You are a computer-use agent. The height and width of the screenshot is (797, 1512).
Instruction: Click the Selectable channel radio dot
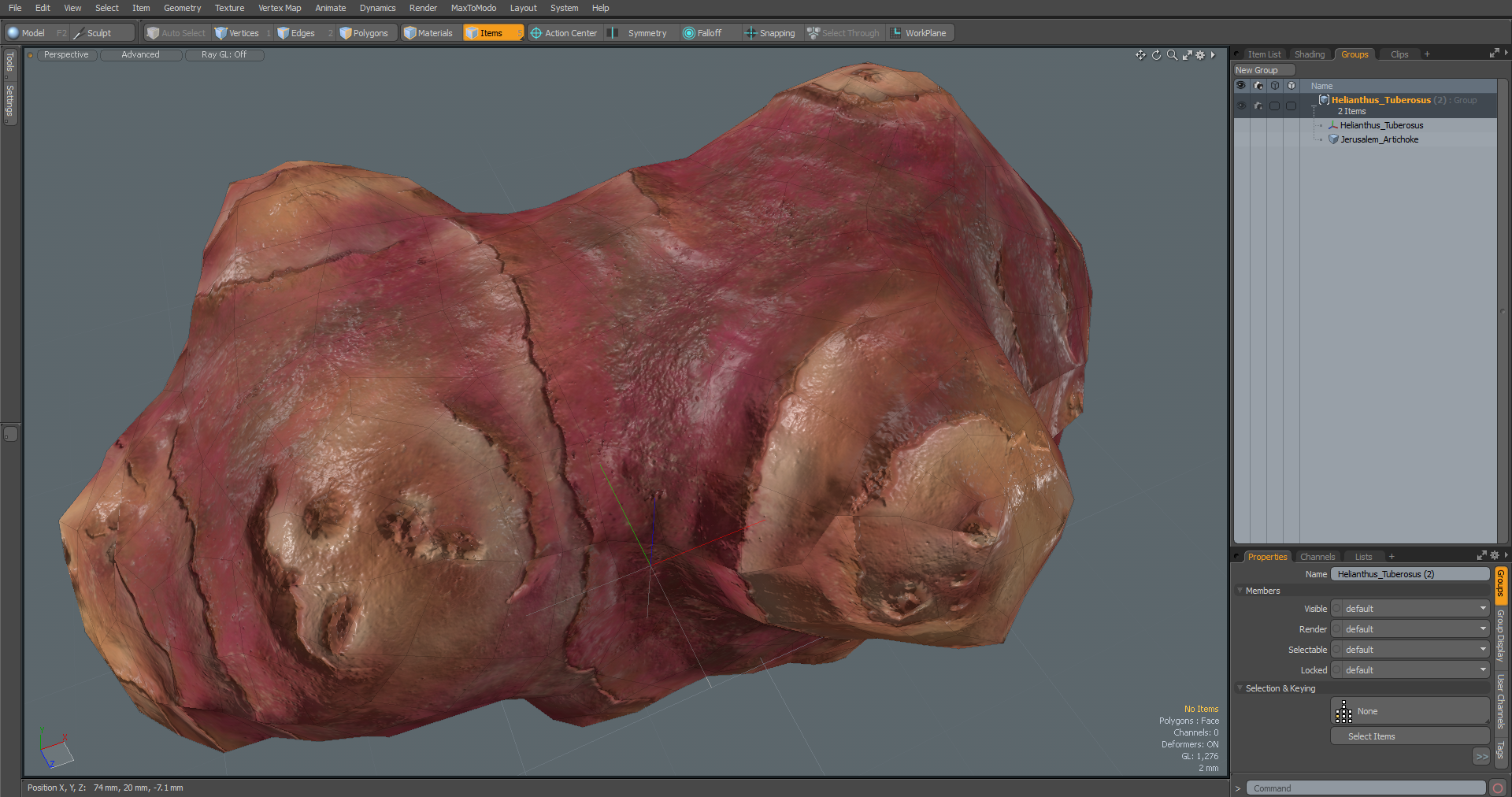pos(1337,650)
